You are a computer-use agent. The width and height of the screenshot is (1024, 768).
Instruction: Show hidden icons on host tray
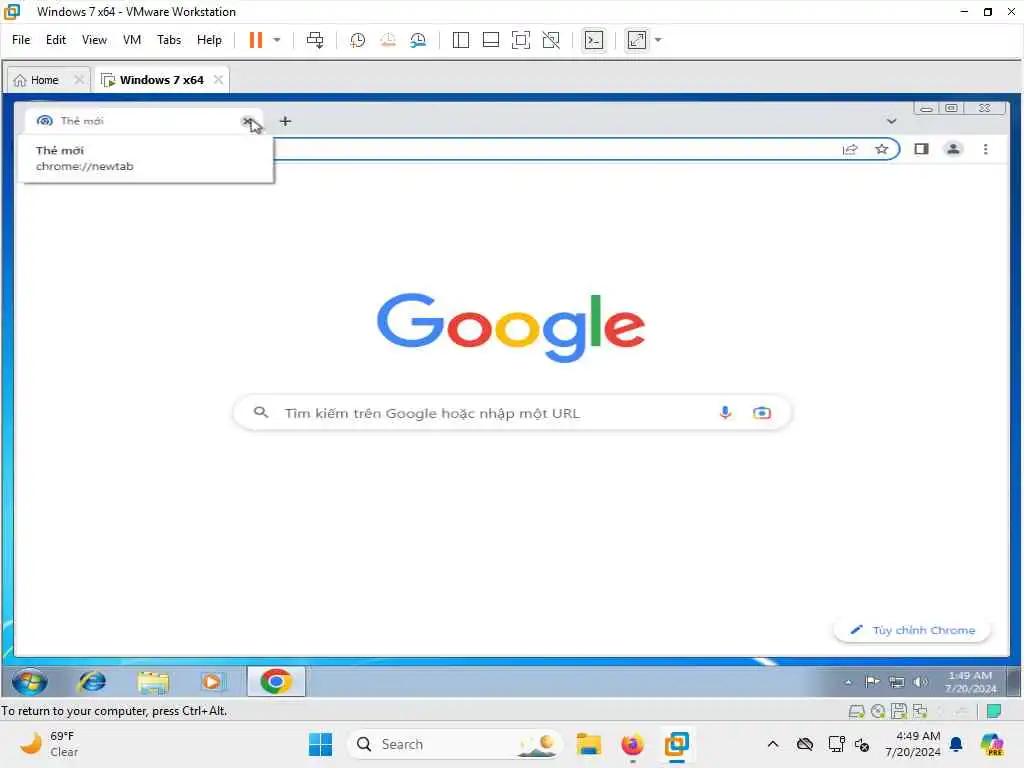tap(773, 744)
